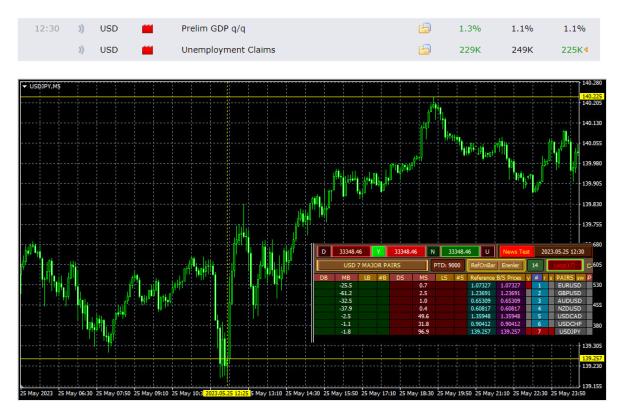Click the PAIRS column header

[x=565, y=277]
